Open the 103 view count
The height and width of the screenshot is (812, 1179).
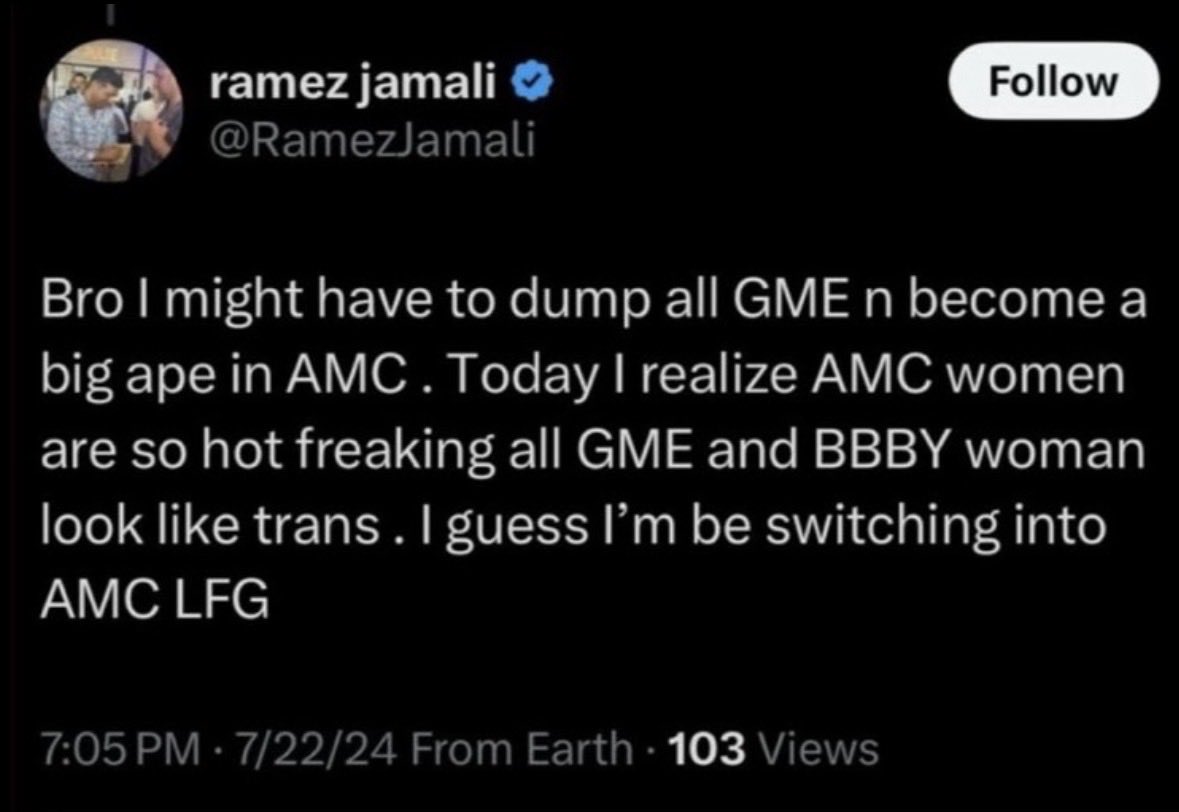706,749
